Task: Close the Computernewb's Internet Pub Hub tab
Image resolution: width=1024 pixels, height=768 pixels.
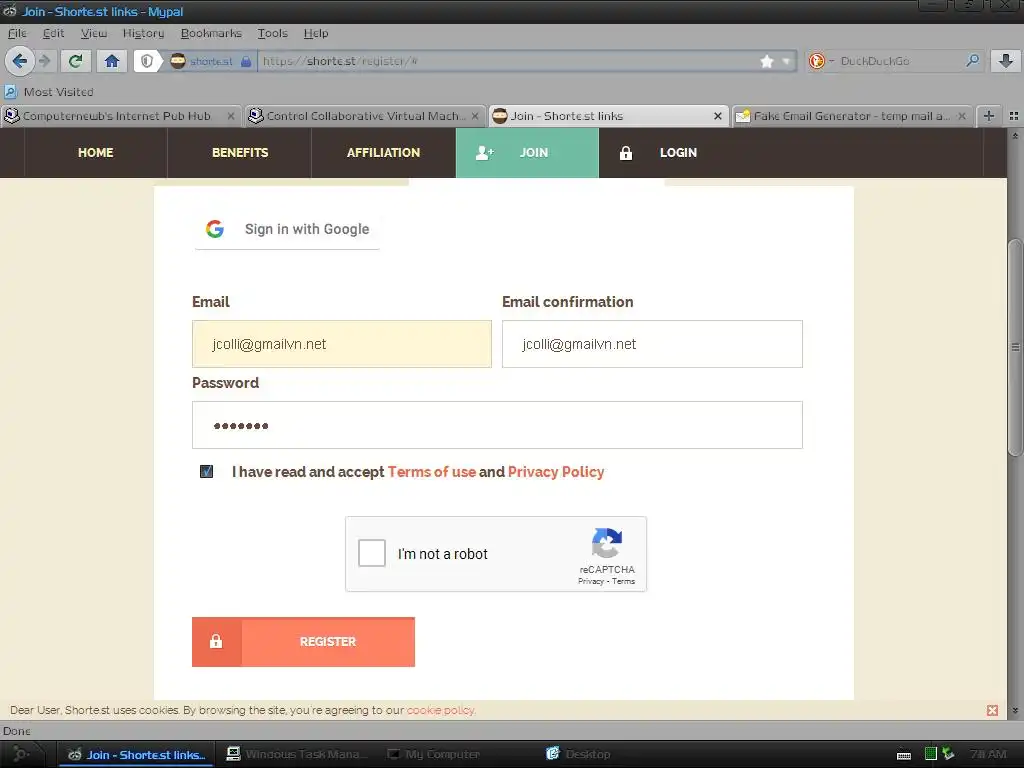Action: click(x=231, y=116)
